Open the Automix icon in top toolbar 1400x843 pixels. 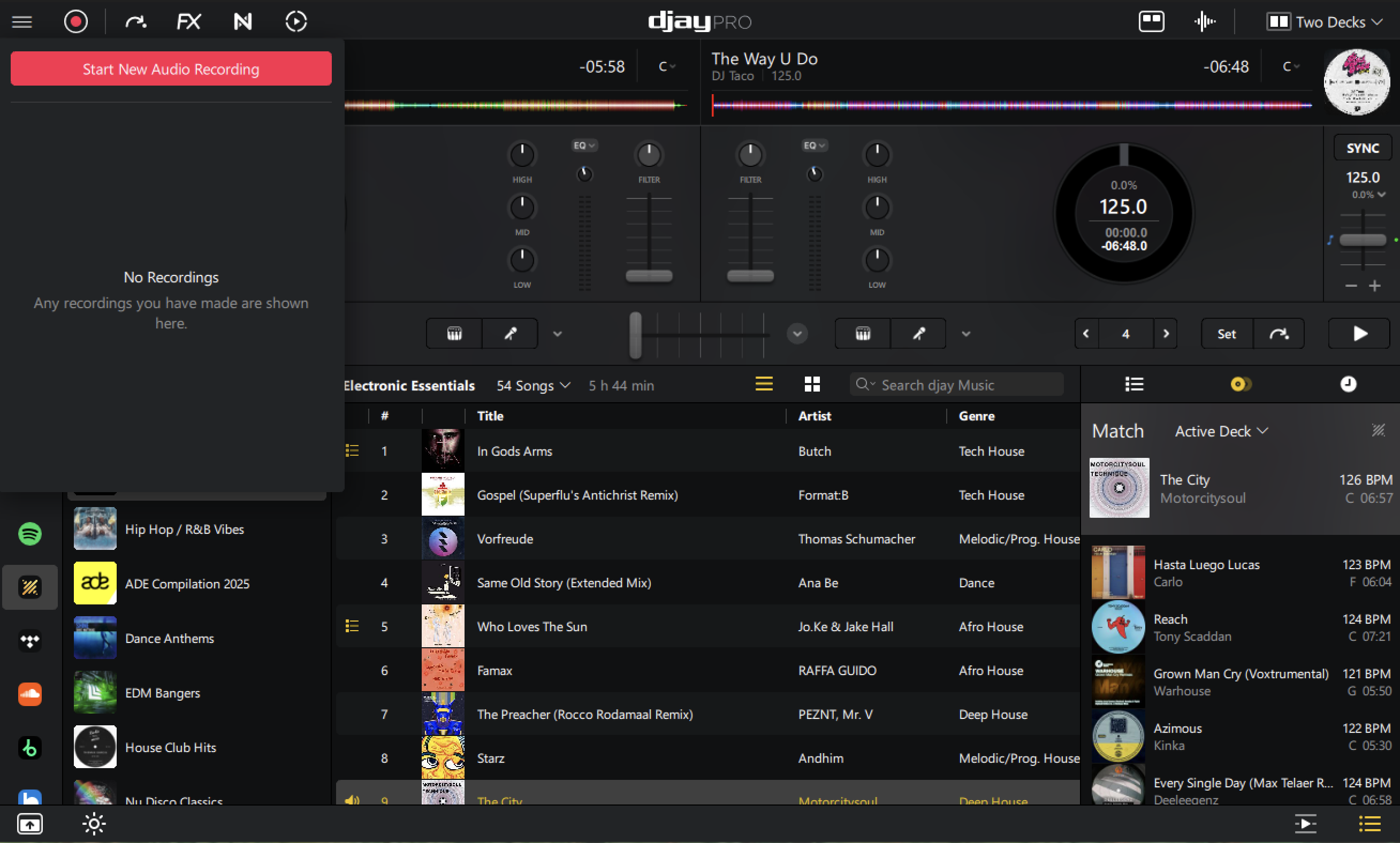296,22
